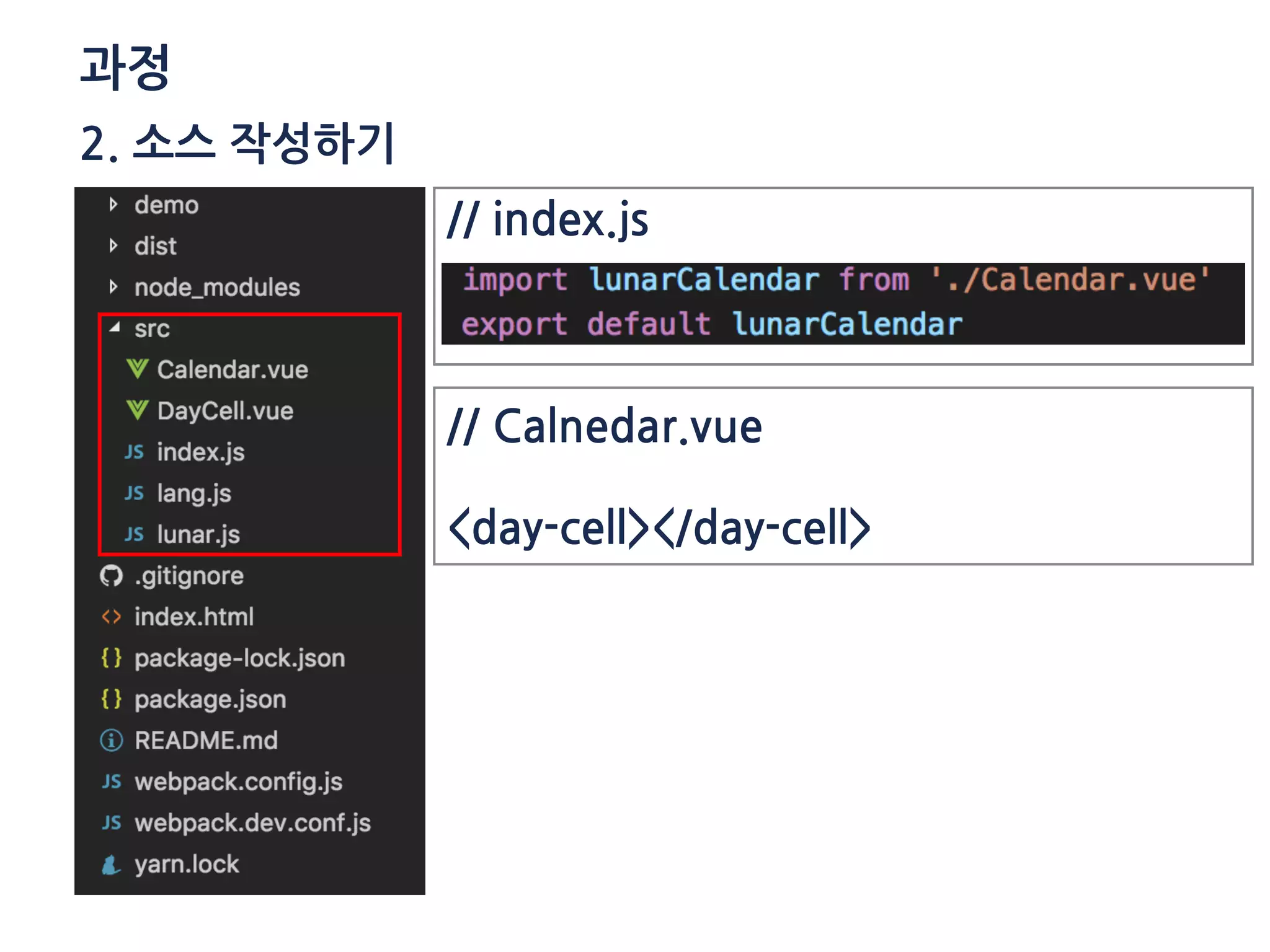Open the lang.js file

coord(194,494)
